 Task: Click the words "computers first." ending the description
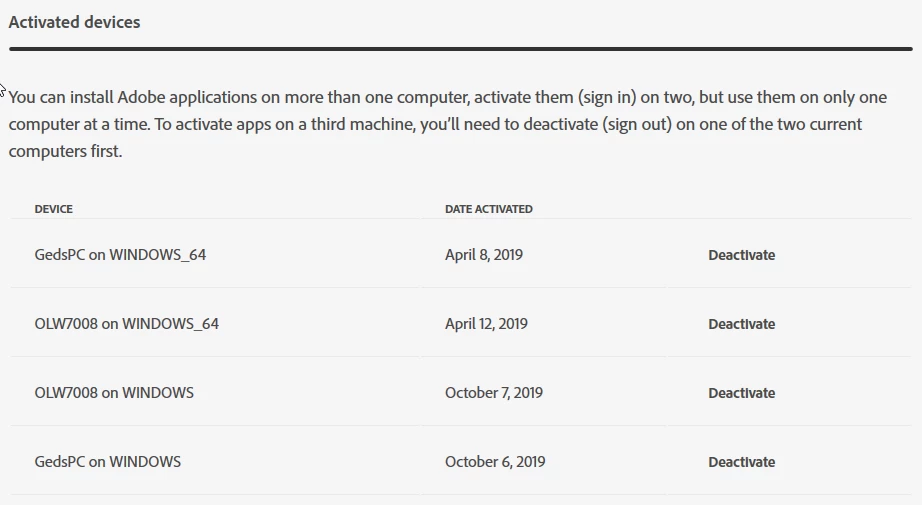point(65,151)
